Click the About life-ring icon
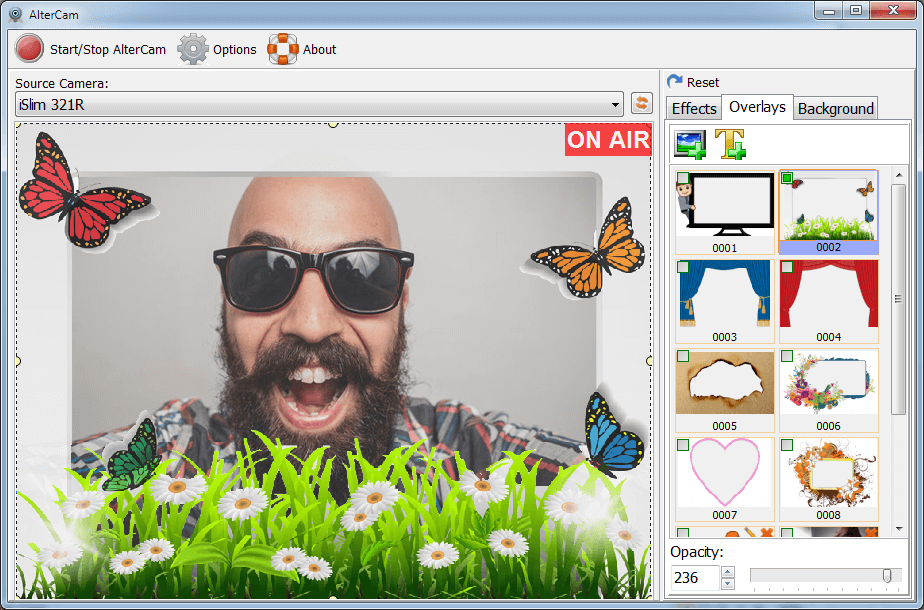The height and width of the screenshot is (610, 924). pos(283,48)
